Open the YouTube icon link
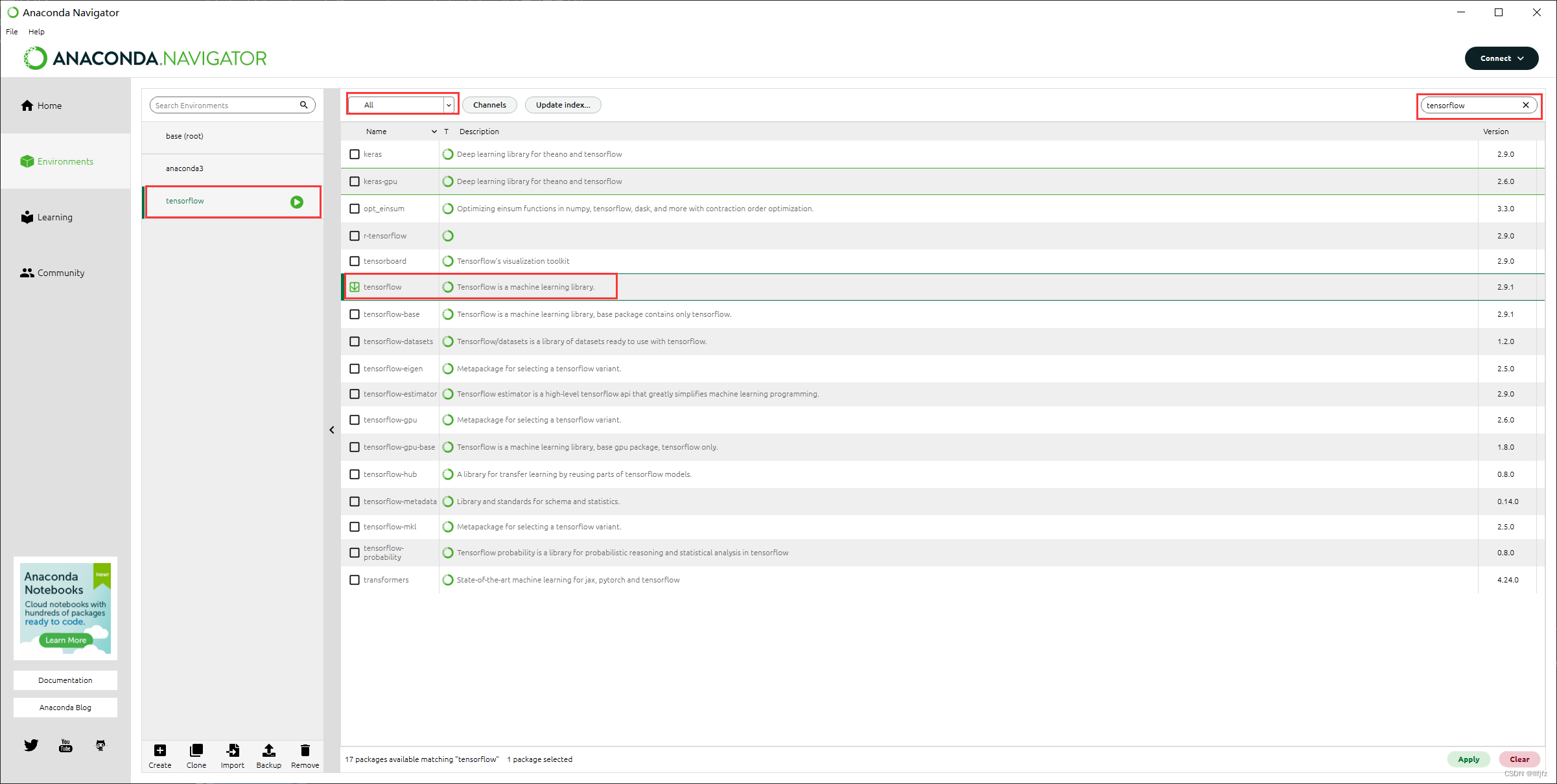The width and height of the screenshot is (1557, 784). click(65, 745)
